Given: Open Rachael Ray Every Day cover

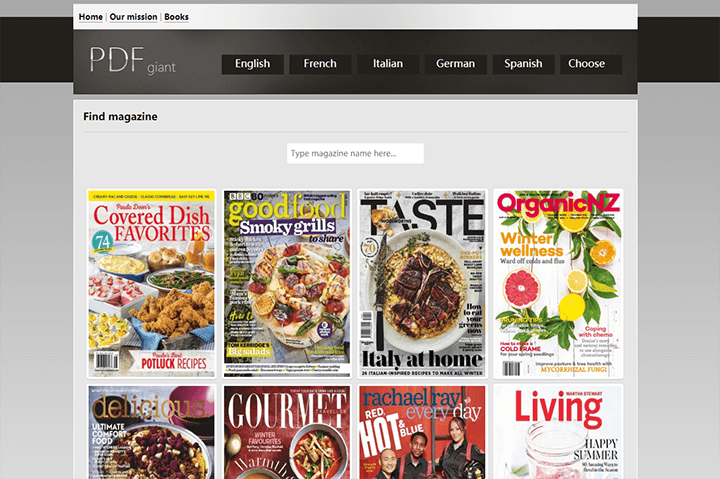Looking at the screenshot, I should 422,433.
